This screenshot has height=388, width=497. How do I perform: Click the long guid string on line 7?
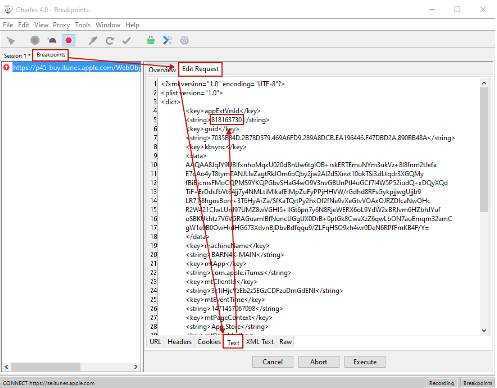point(321,138)
